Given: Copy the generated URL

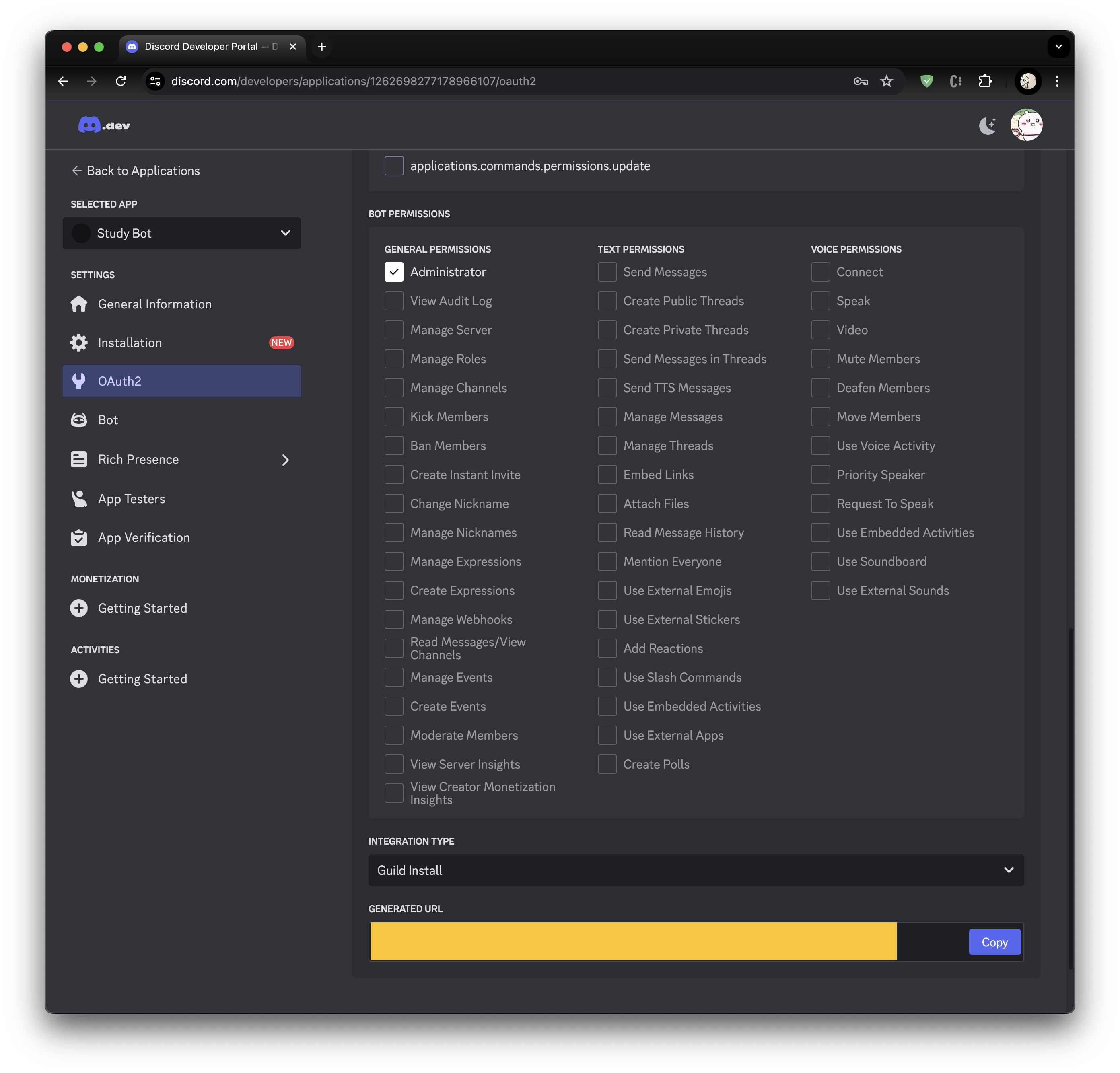Looking at the screenshot, I should click(x=994, y=942).
